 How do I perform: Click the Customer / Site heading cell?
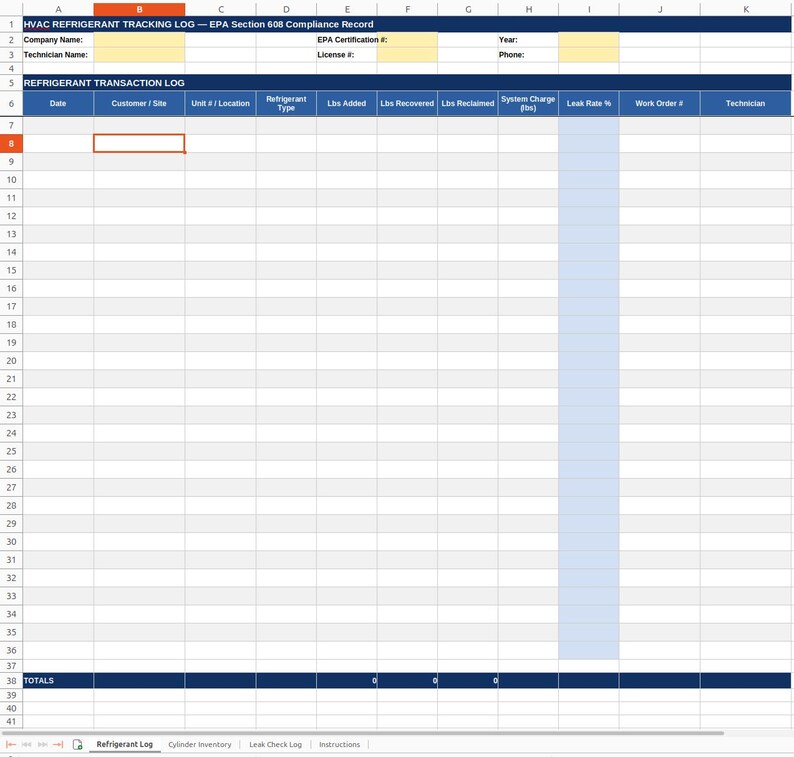pos(139,103)
